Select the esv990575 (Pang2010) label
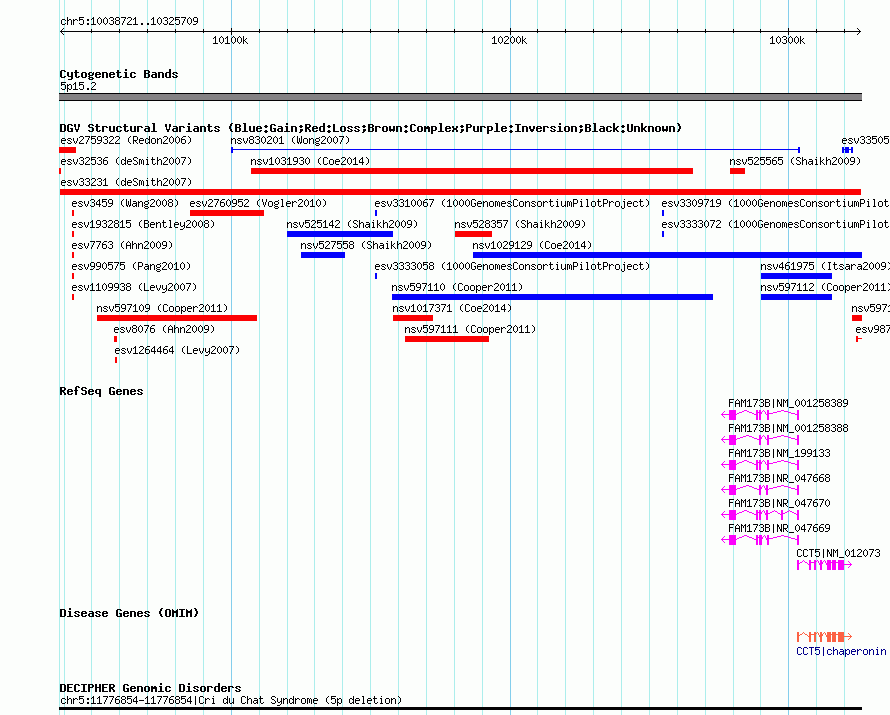 (131, 266)
